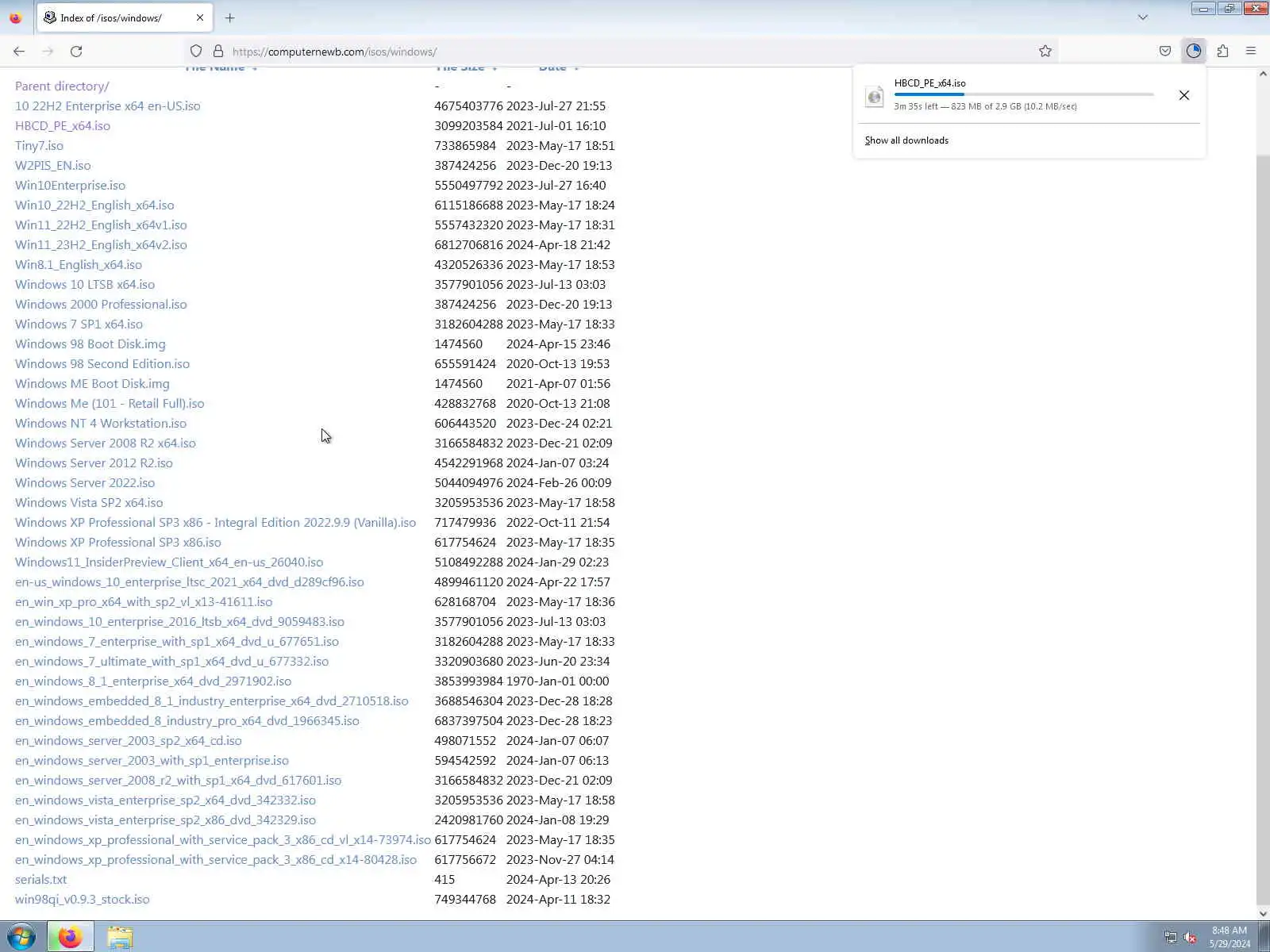Download win98qi_v0.9.3_stock.iso

82,899
